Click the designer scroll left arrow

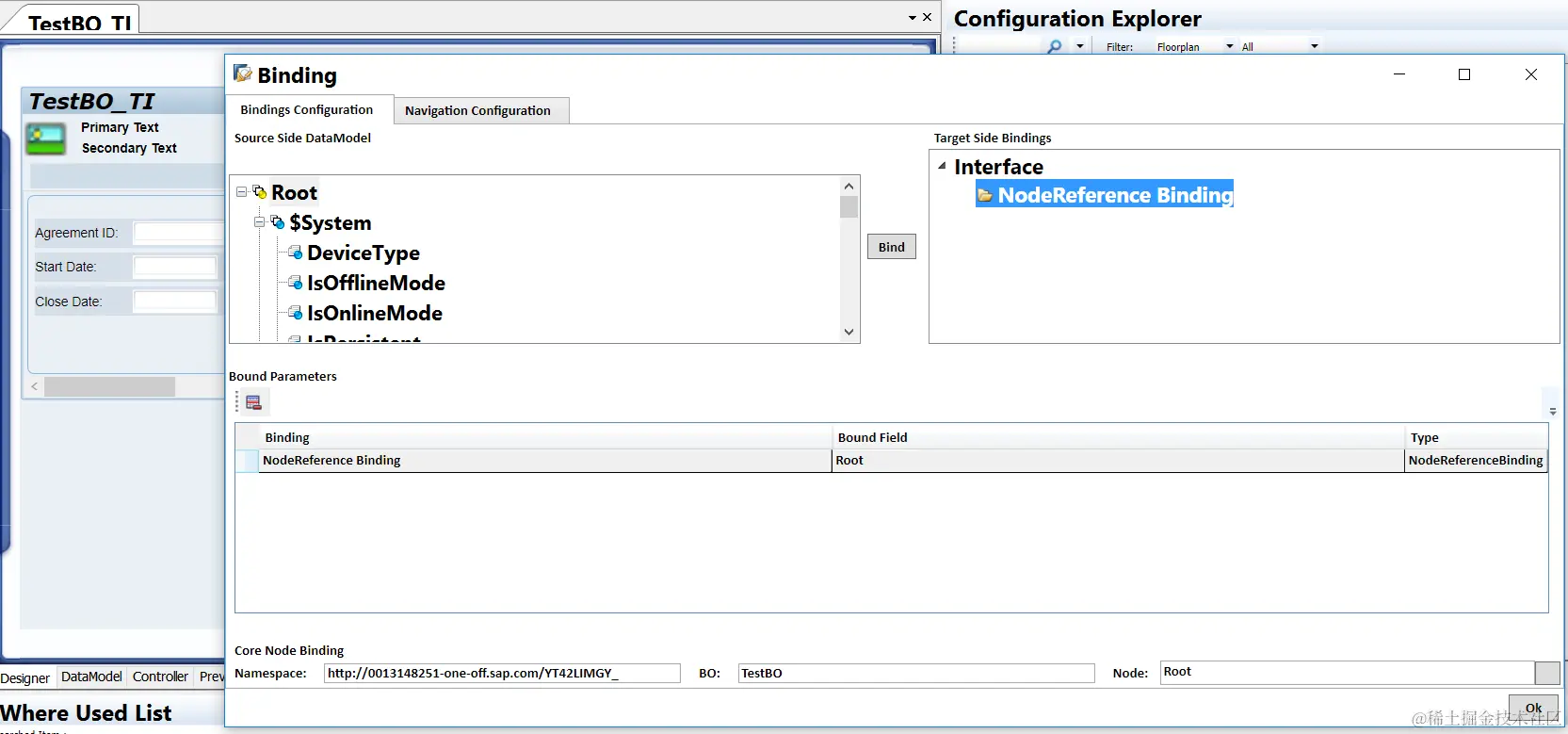(x=35, y=386)
